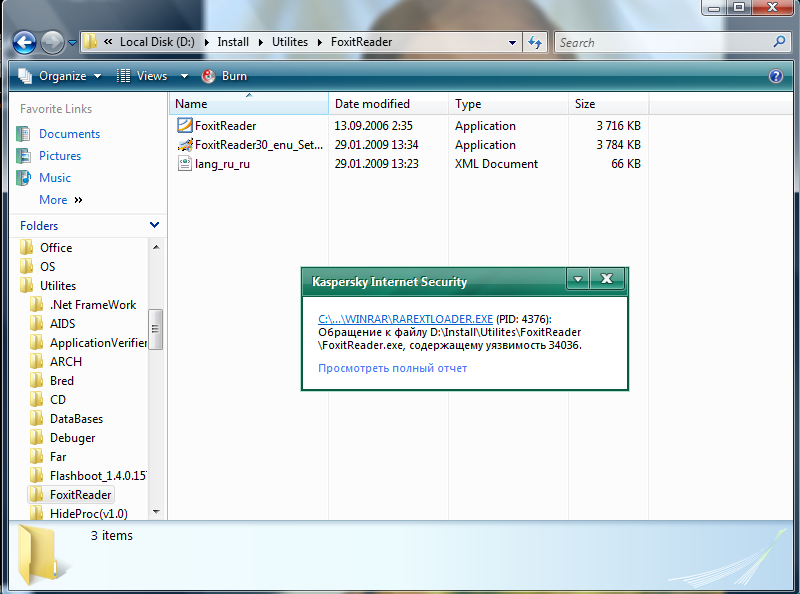Click the Documents icon in Favorite Links
Viewport: 800px width, 594px height.
coord(23,134)
